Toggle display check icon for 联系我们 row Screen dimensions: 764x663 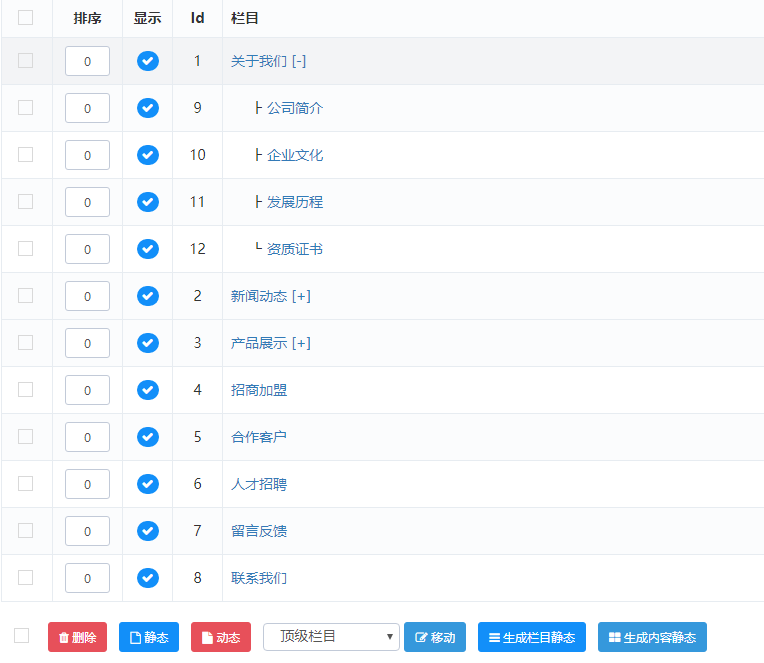tap(148, 578)
